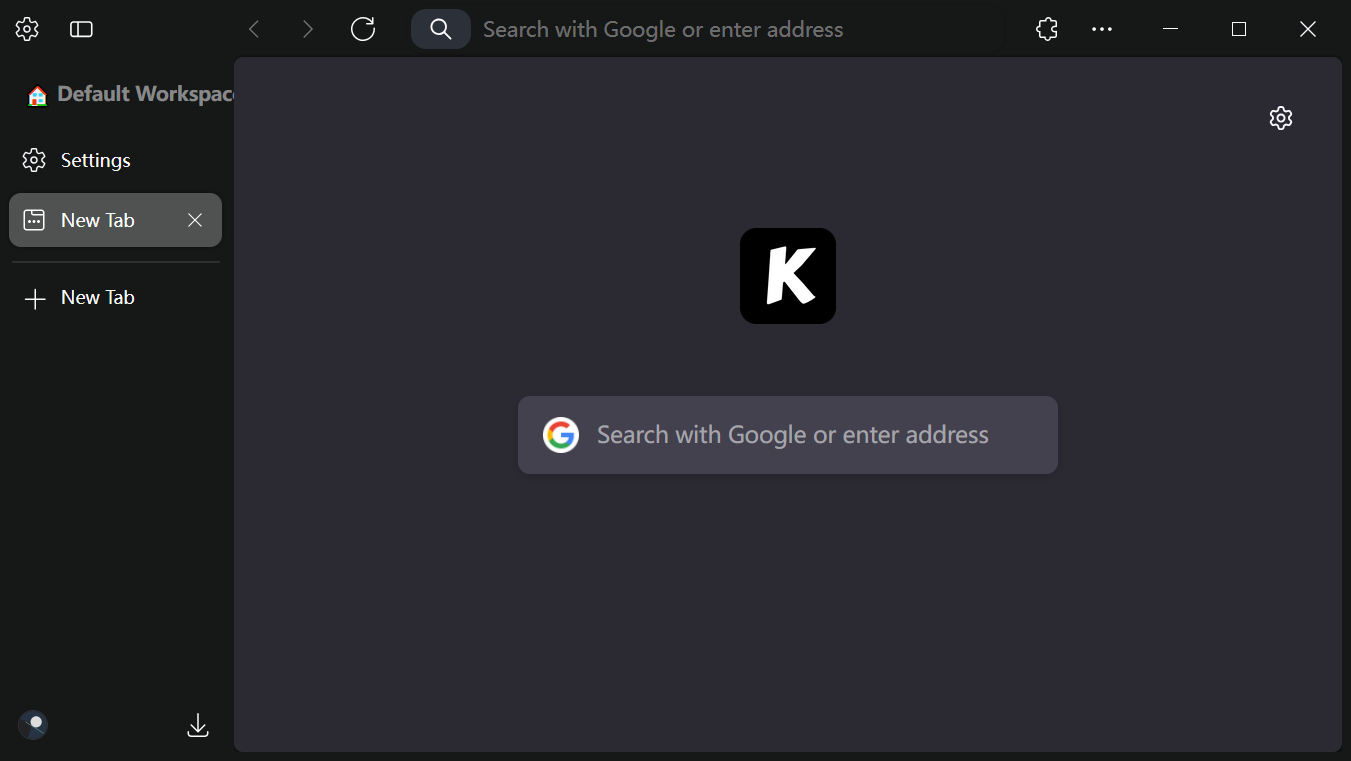Viewport: 1351px width, 761px height.
Task: Reload the current page
Action: [362, 29]
